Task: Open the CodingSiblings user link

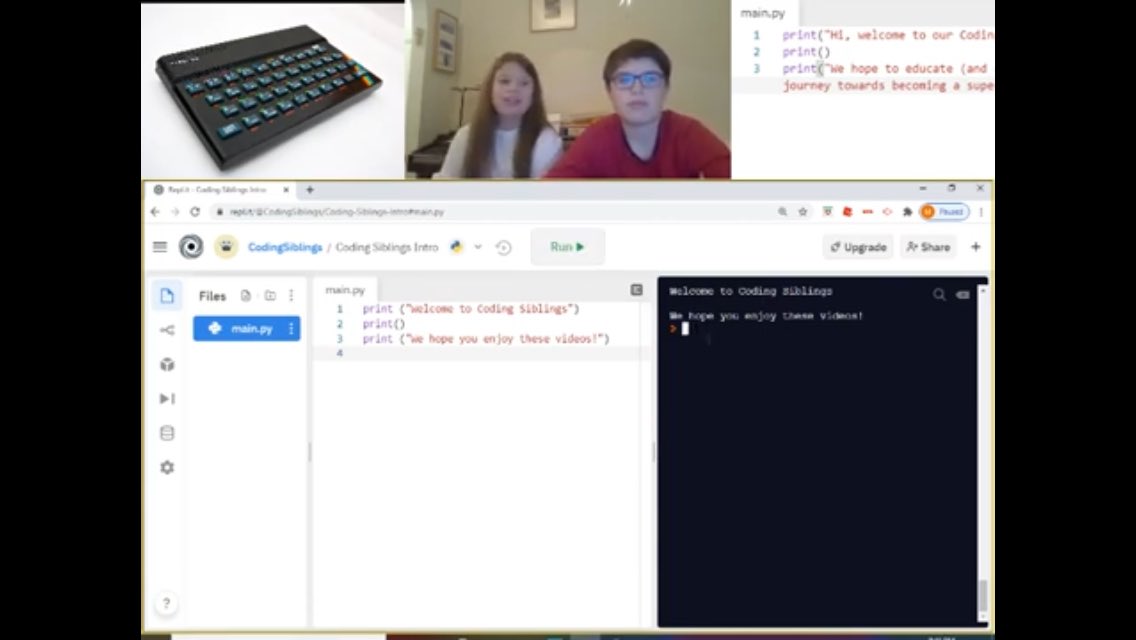Action: [x=285, y=247]
